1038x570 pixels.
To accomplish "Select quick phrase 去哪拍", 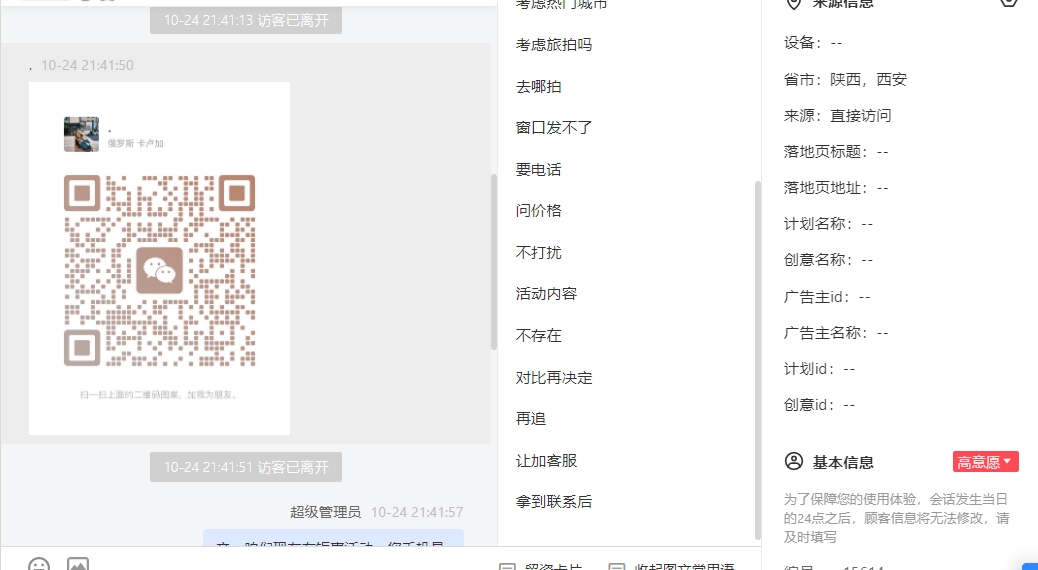I will coord(538,87).
